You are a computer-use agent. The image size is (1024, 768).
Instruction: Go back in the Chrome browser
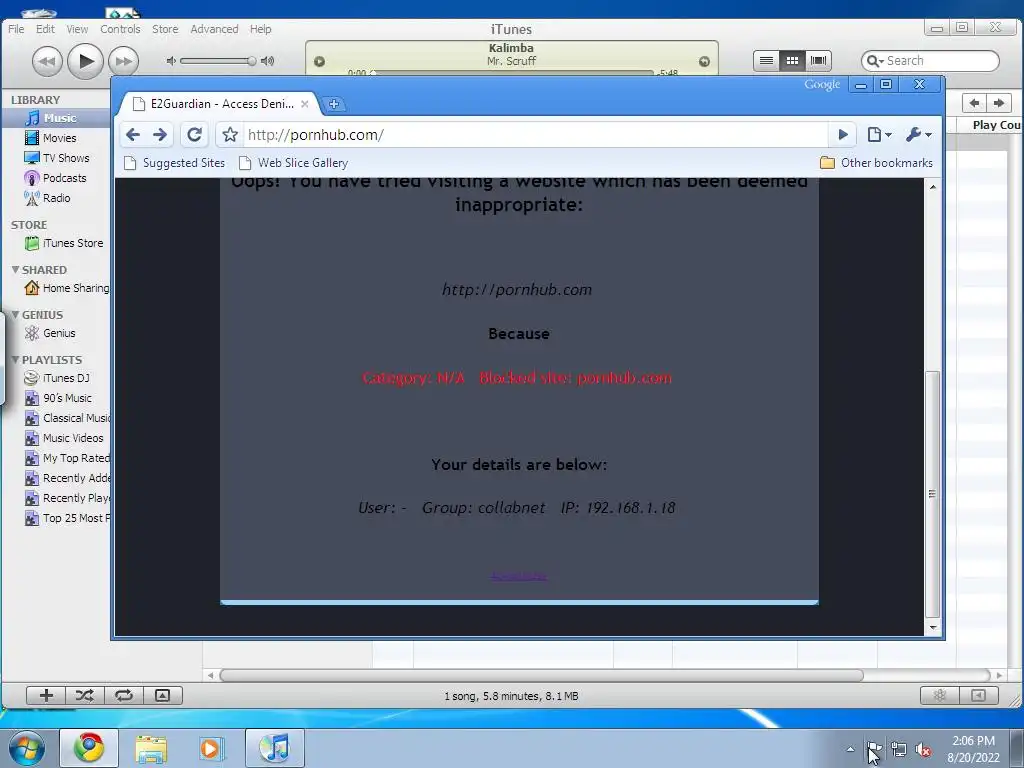(133, 135)
